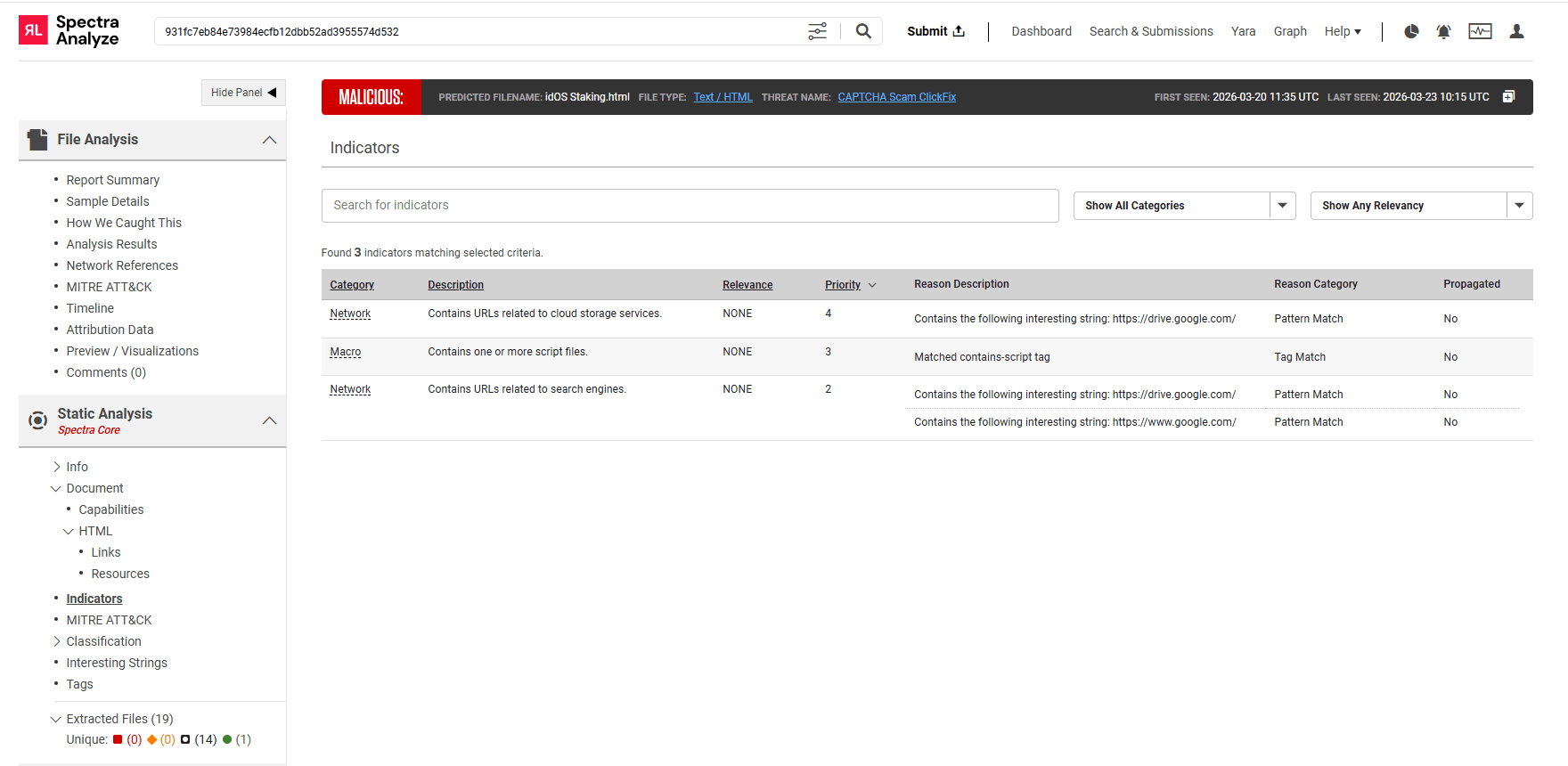Click the red malicious extracted files swatch

click(x=118, y=739)
